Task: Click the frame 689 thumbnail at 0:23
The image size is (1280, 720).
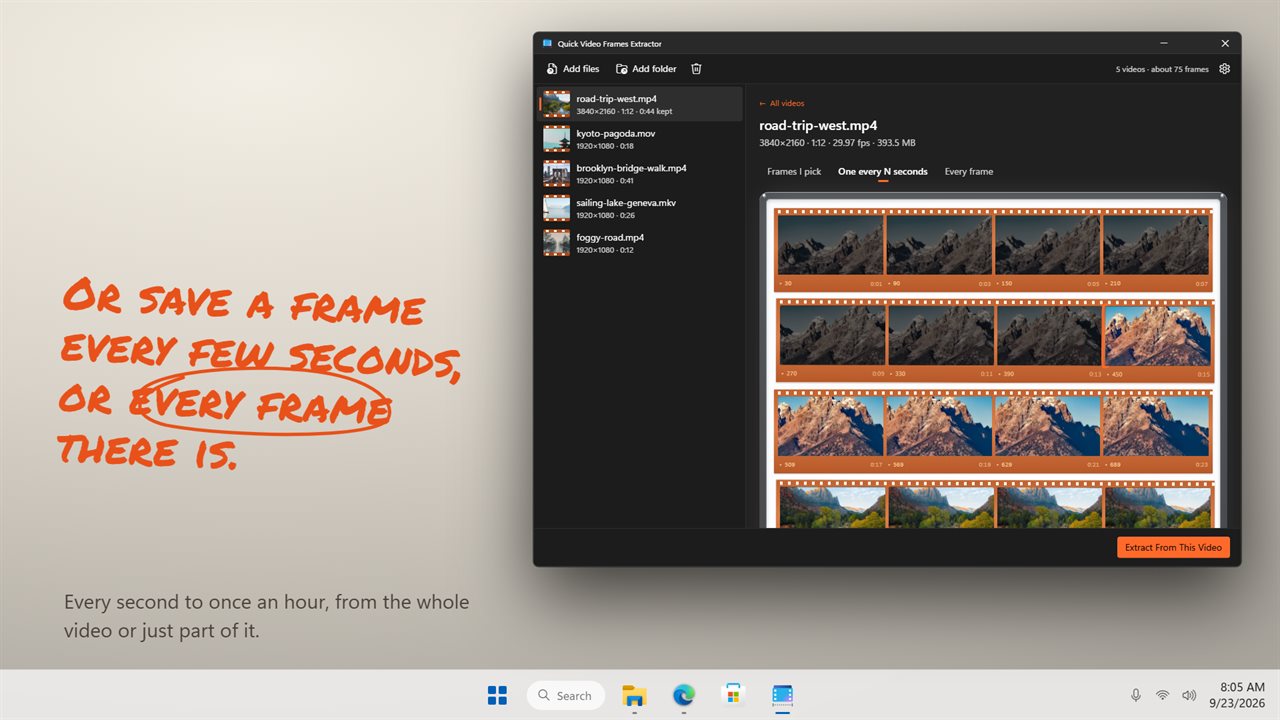Action: (1156, 426)
